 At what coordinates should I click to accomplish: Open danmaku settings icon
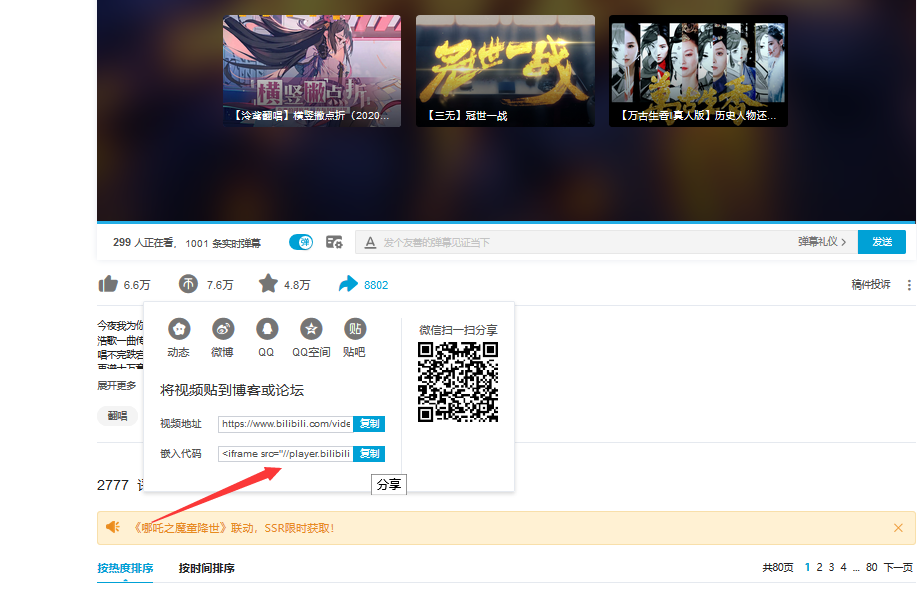pos(334,242)
